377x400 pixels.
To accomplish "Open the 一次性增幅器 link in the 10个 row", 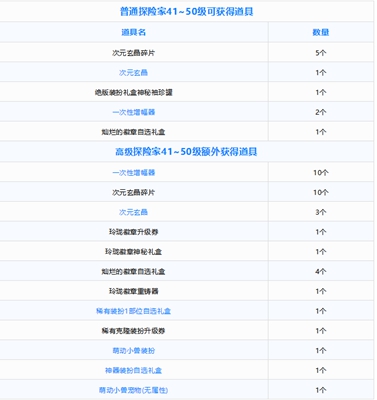I will tap(134, 172).
